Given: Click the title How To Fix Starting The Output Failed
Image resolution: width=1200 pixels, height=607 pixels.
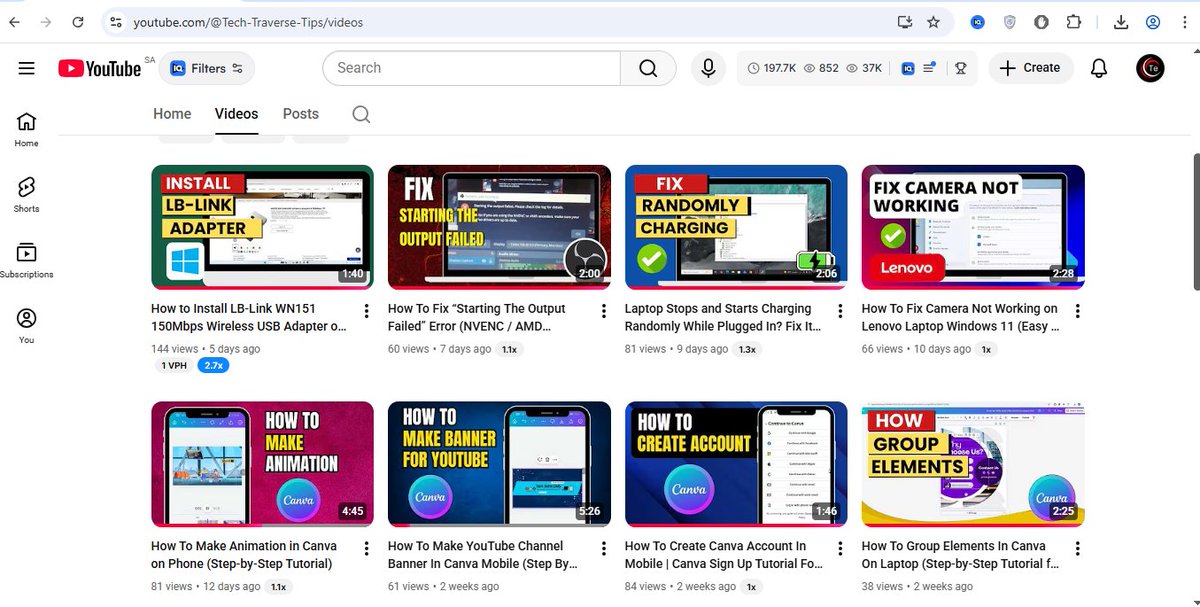Looking at the screenshot, I should pyautogui.click(x=477, y=317).
